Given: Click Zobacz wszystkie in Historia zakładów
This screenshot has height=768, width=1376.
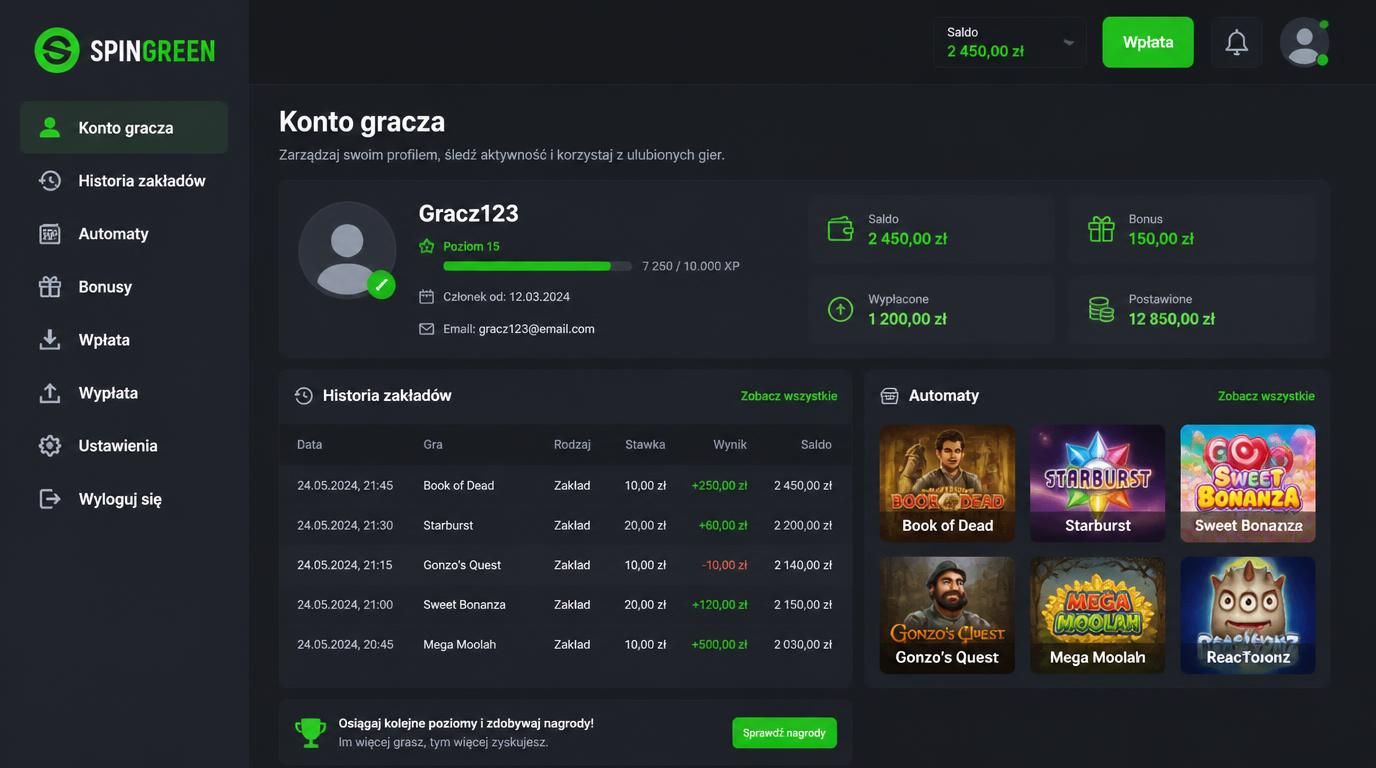Looking at the screenshot, I should 789,396.
